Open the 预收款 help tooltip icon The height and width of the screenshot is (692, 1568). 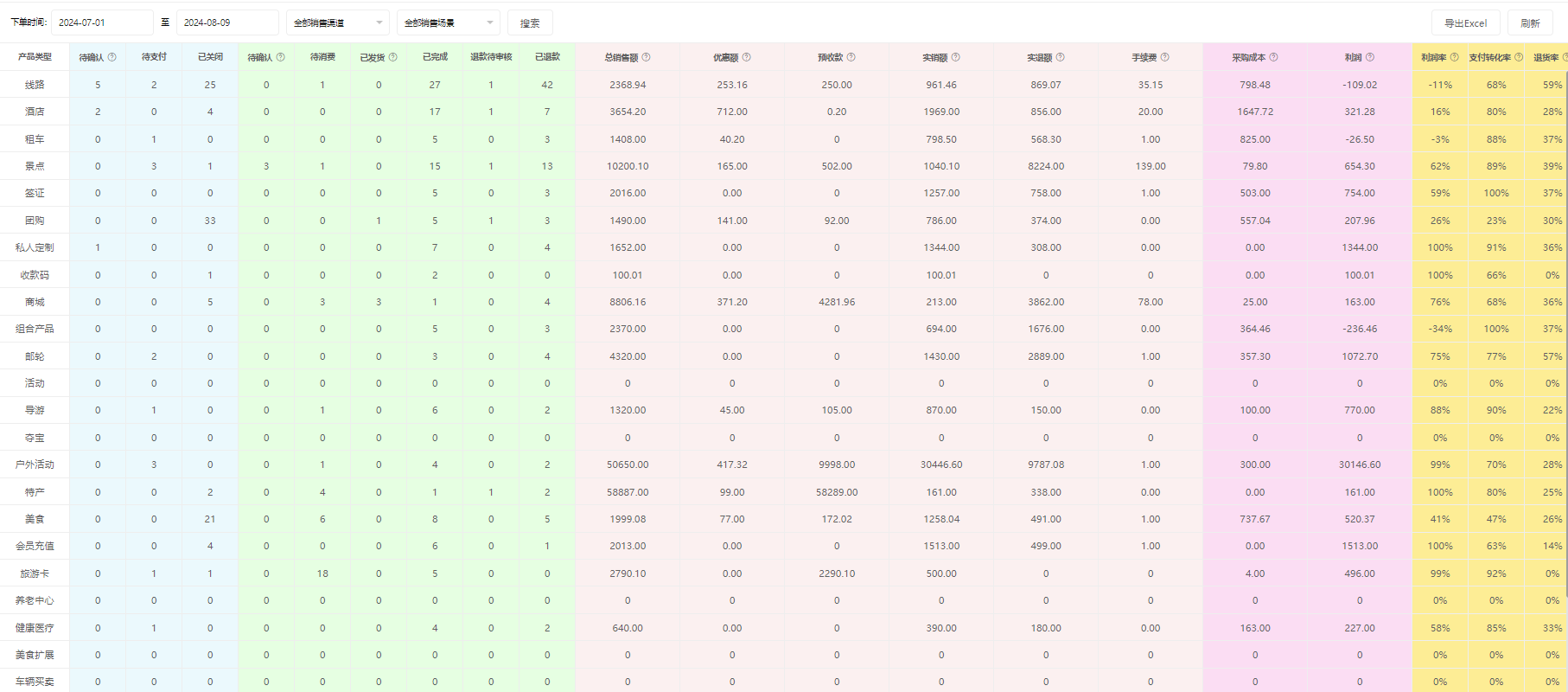click(x=851, y=57)
